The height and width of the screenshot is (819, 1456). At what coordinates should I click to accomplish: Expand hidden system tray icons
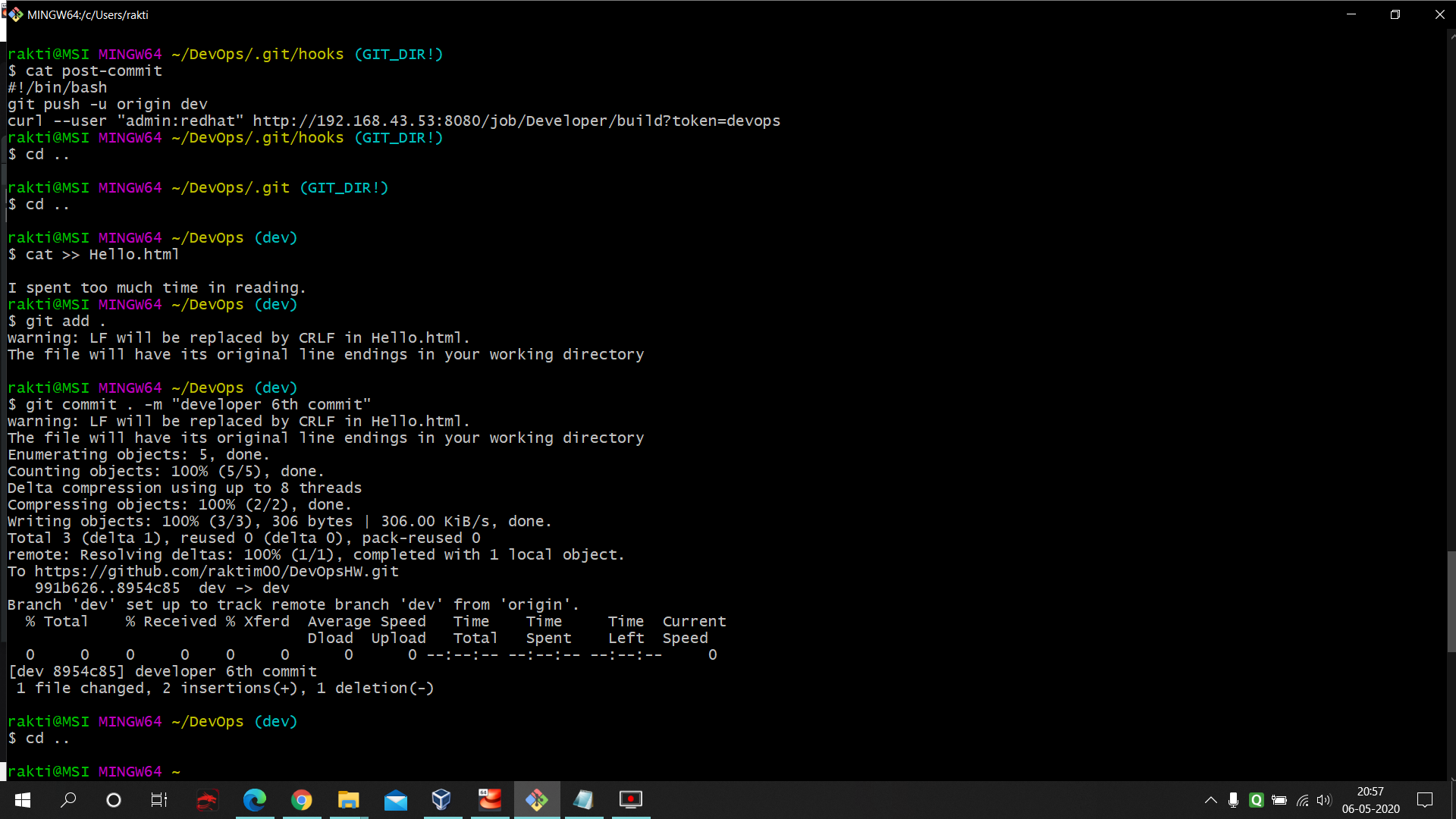[x=1211, y=800]
